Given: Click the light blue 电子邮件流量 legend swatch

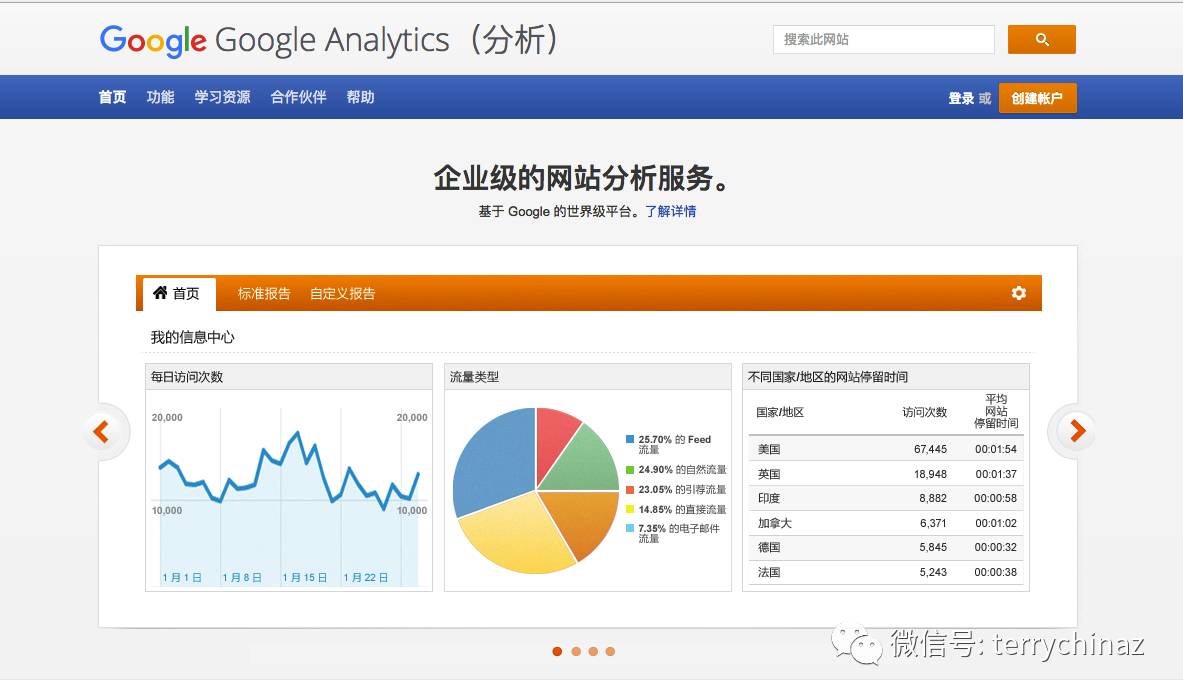Looking at the screenshot, I should (x=630, y=528).
